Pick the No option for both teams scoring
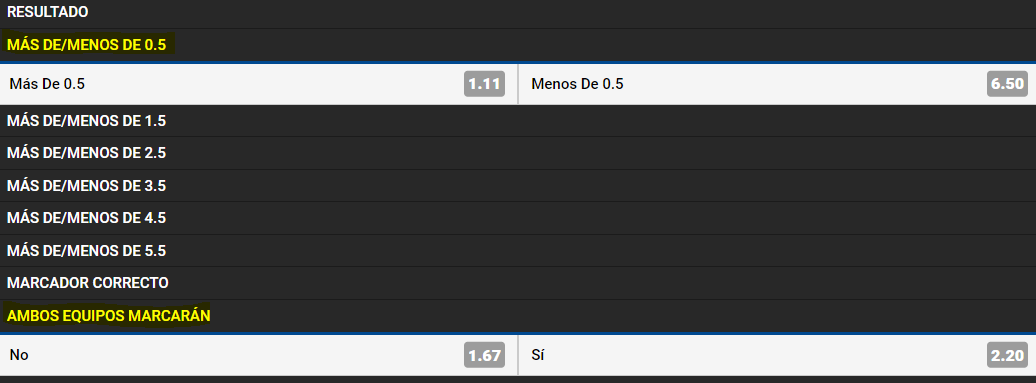 click(258, 355)
